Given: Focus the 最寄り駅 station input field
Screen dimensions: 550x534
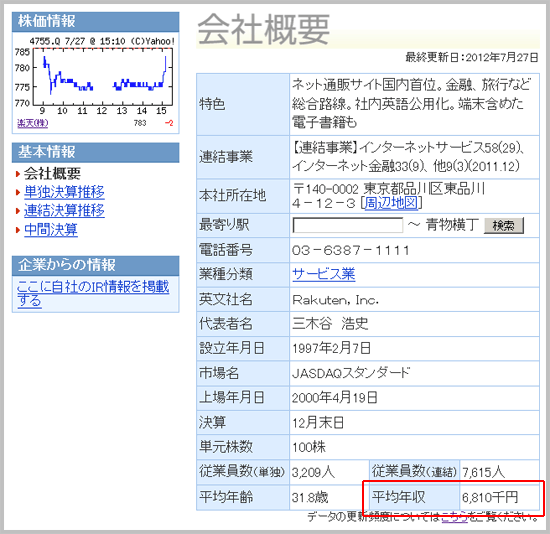Looking at the screenshot, I should pos(348,225).
